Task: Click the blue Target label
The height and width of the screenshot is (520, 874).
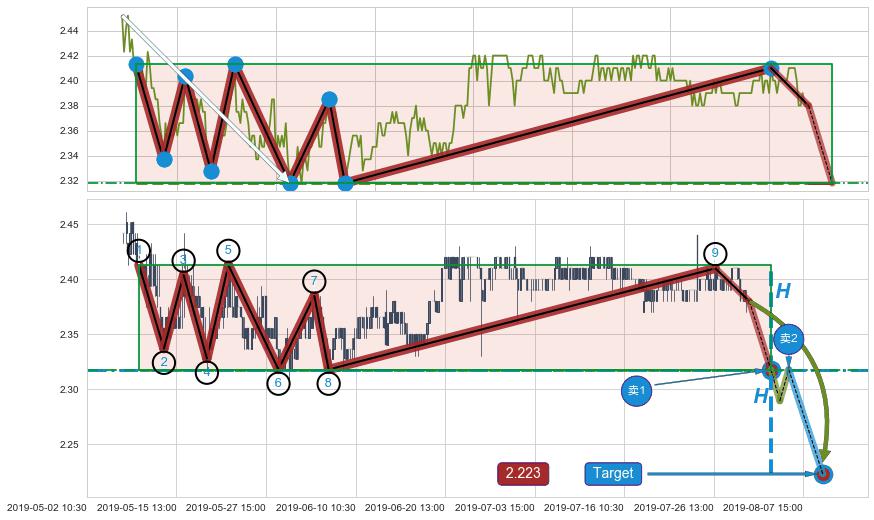Action: (612, 473)
